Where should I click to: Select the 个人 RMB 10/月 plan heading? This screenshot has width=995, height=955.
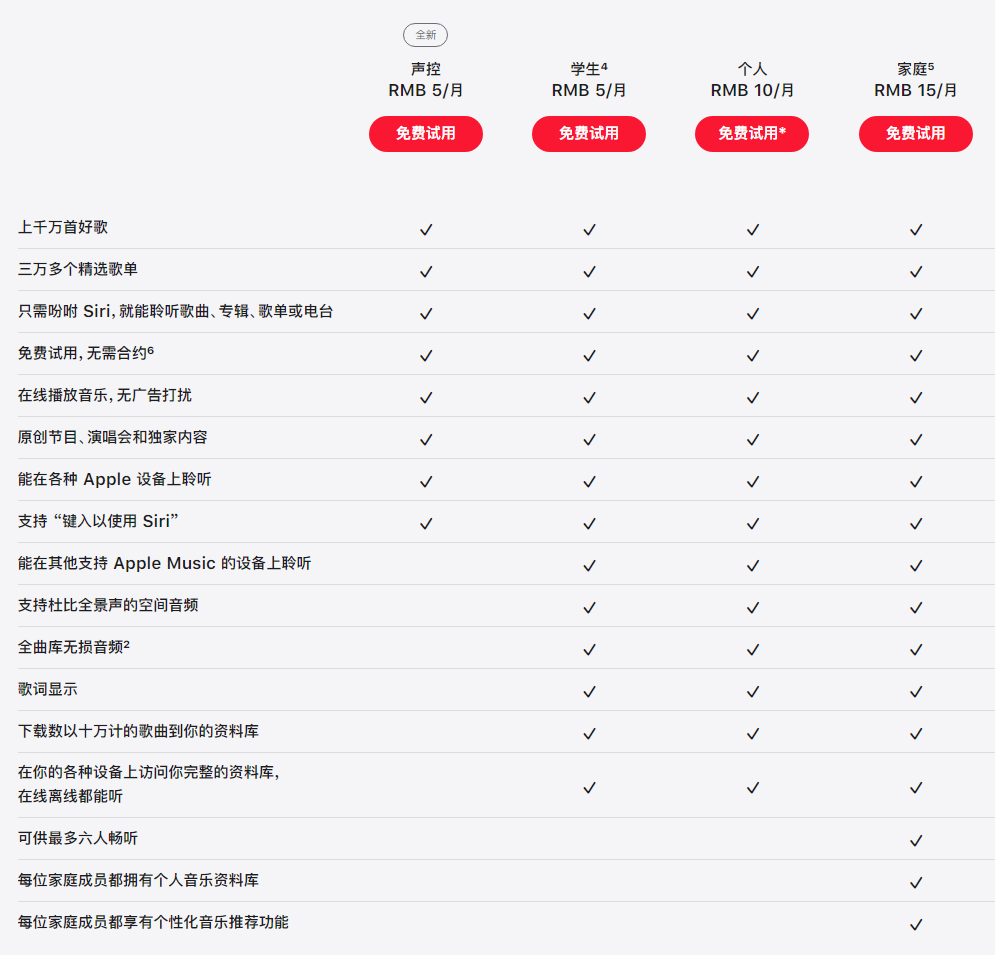tap(752, 80)
